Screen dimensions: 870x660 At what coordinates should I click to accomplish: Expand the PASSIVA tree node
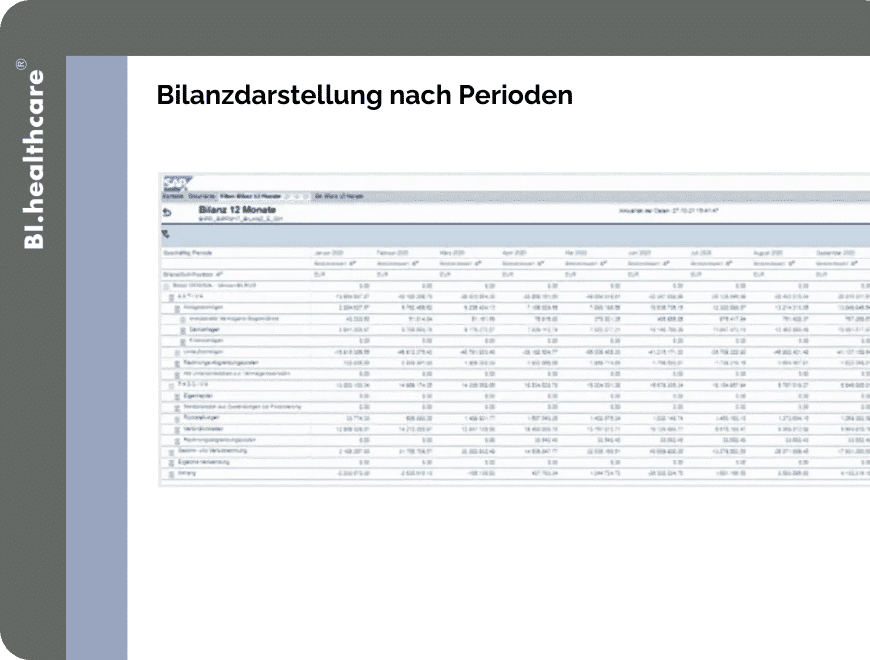click(171, 385)
